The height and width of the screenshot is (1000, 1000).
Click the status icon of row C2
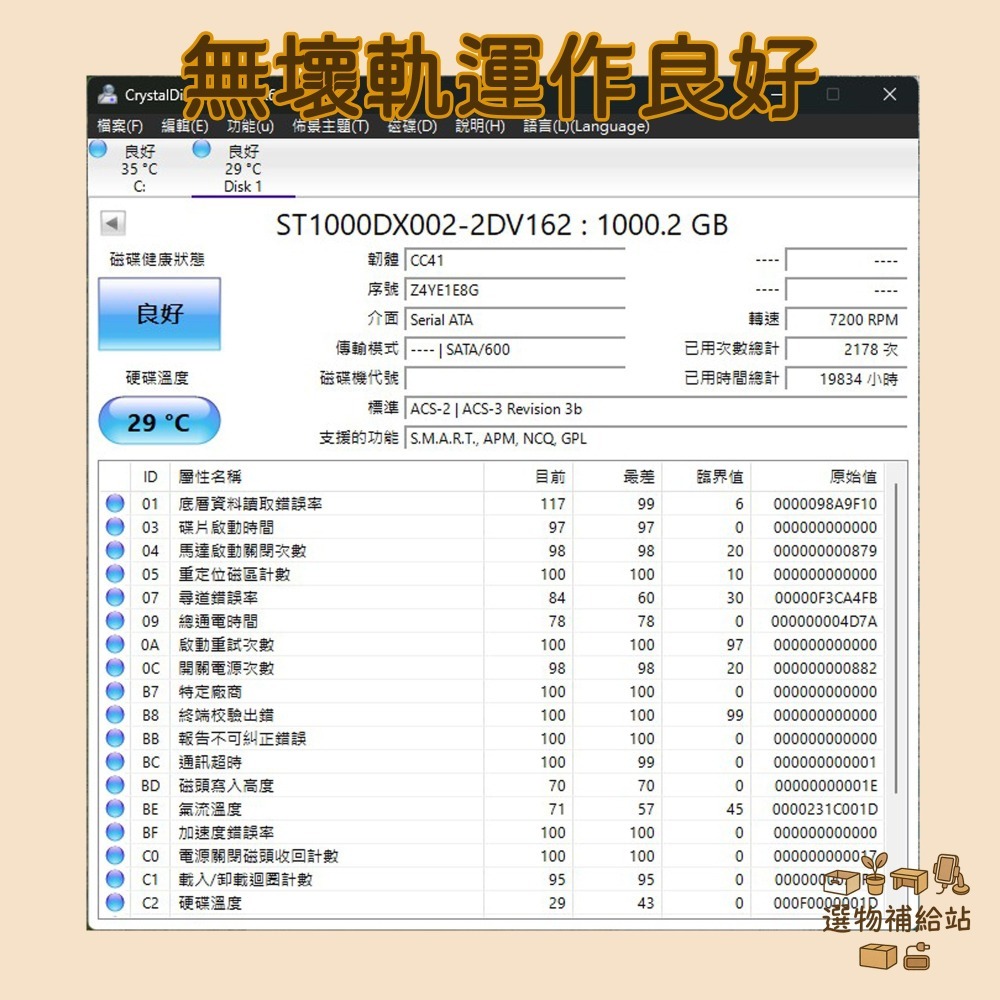(115, 902)
